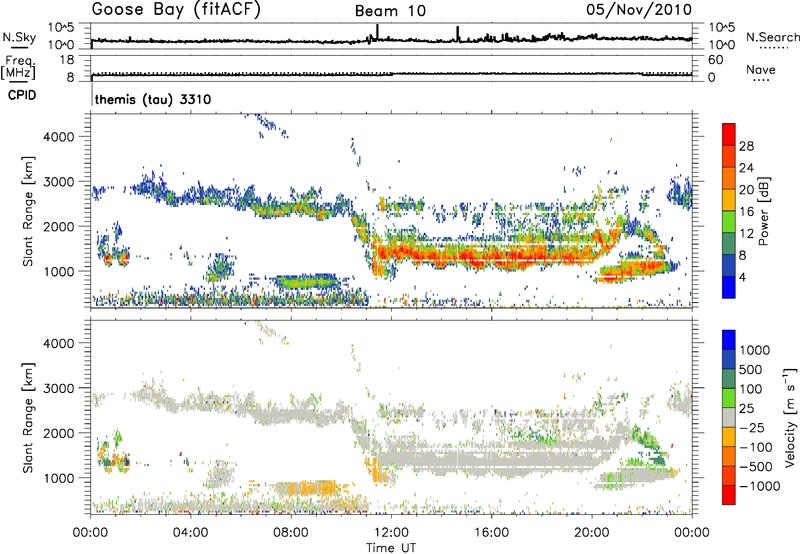
Task: Pick the bright blue bottom segment of the power bar
Action: tap(729, 287)
